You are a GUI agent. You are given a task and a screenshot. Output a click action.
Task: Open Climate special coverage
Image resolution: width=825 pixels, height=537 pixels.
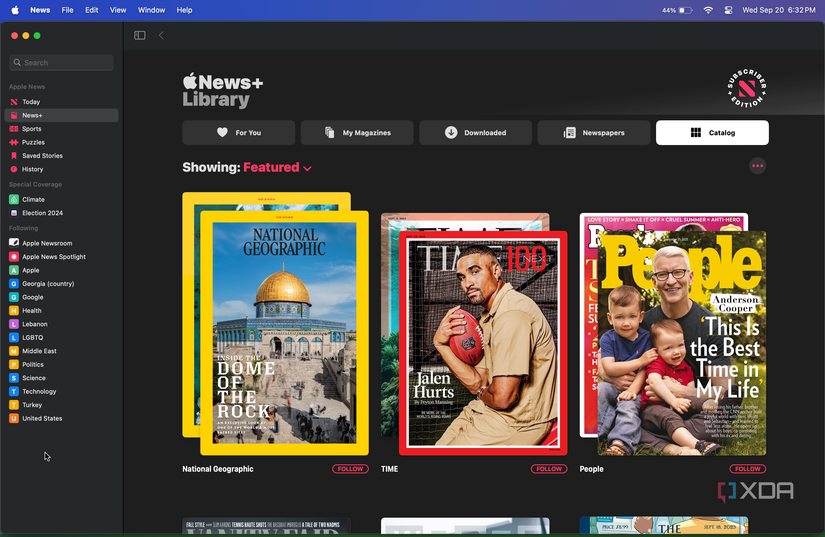click(x=62, y=199)
